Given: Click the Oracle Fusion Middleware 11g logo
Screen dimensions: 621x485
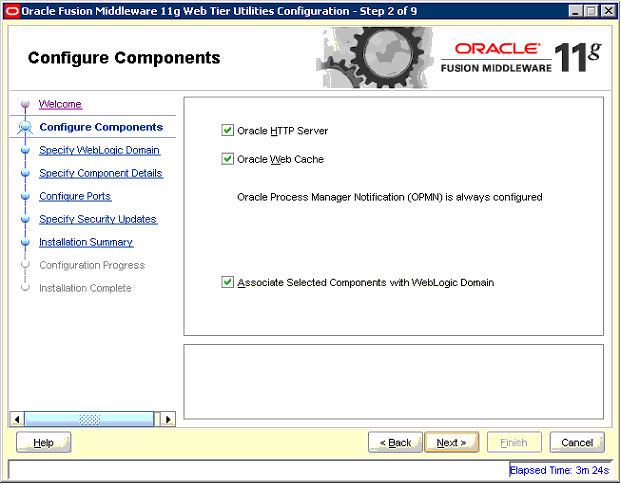Looking at the screenshot, I should coord(521,58).
